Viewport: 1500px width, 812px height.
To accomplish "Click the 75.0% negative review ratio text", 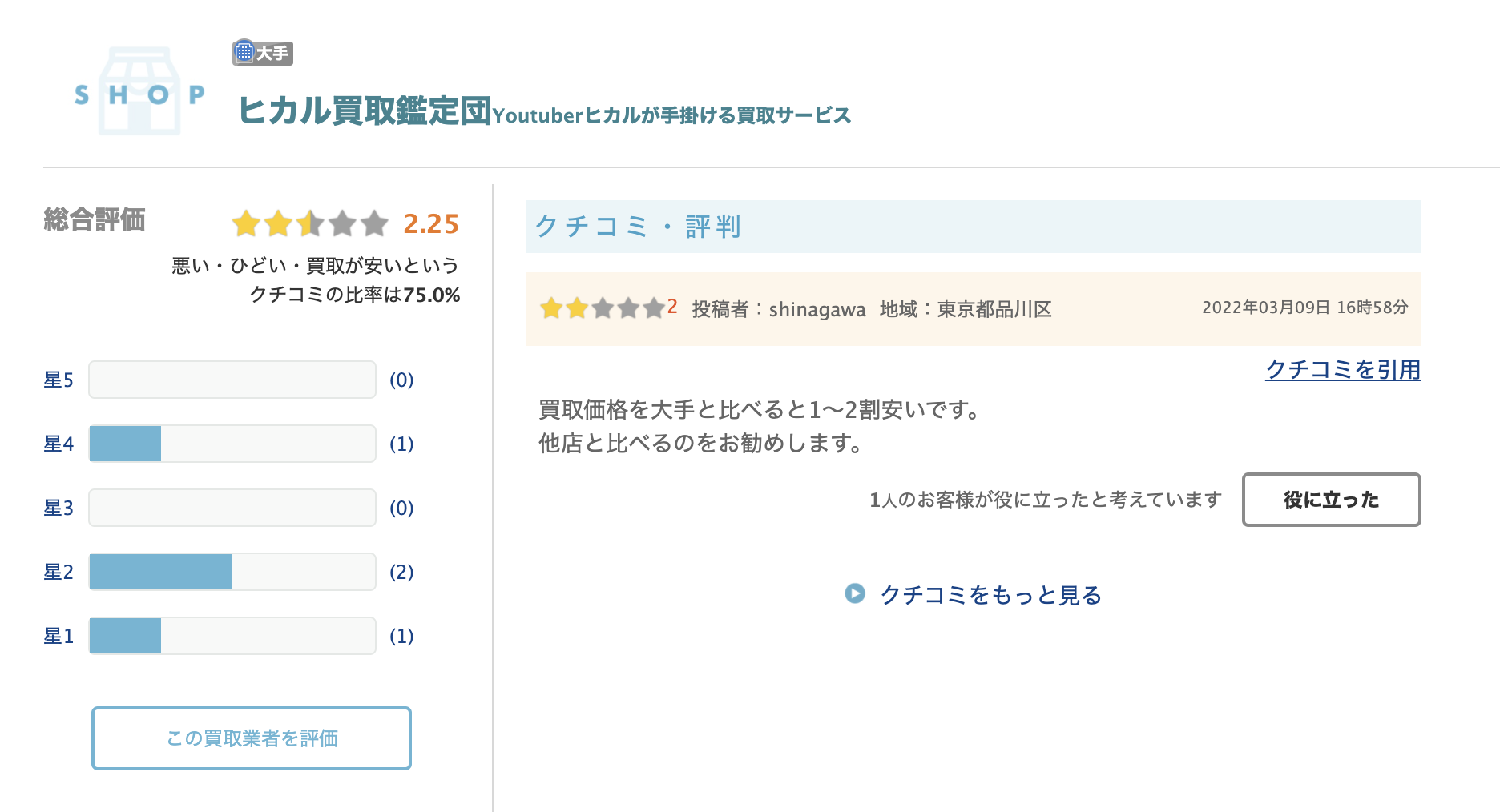I will tap(432, 295).
